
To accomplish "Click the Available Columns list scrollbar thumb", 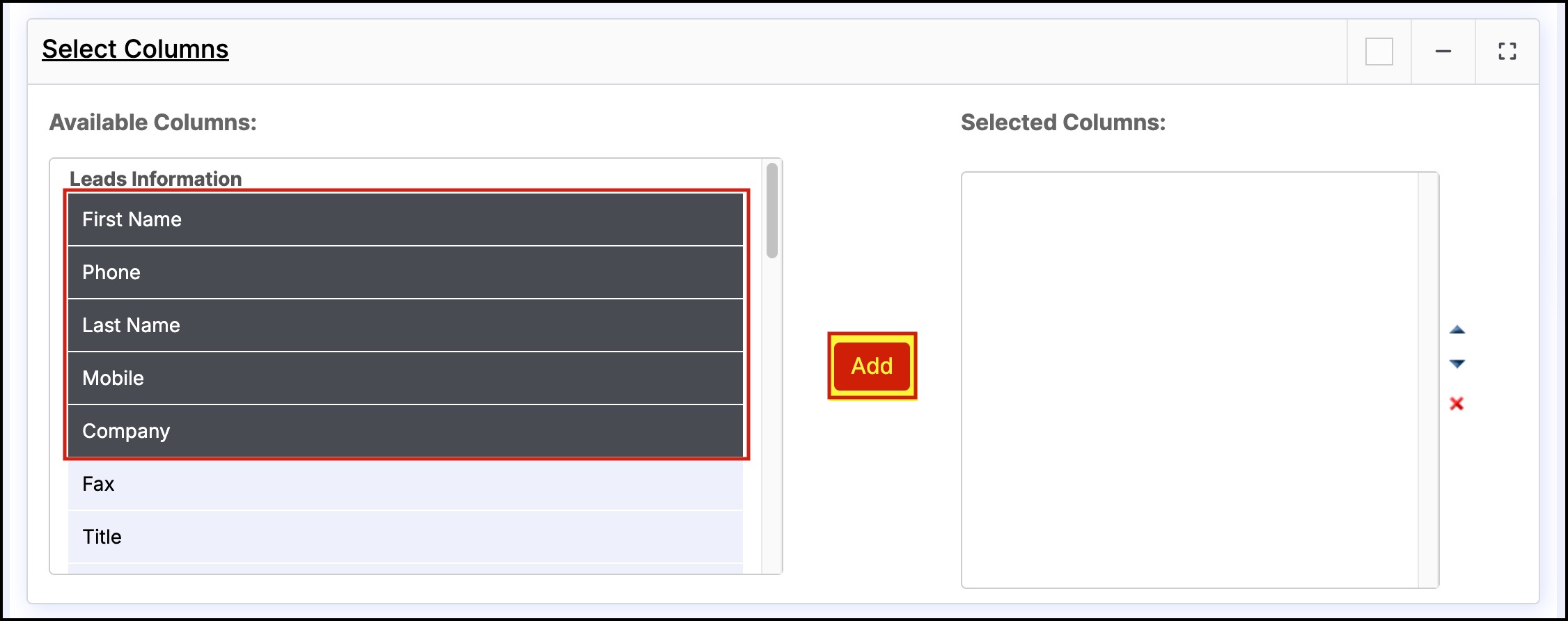I will (771, 210).
